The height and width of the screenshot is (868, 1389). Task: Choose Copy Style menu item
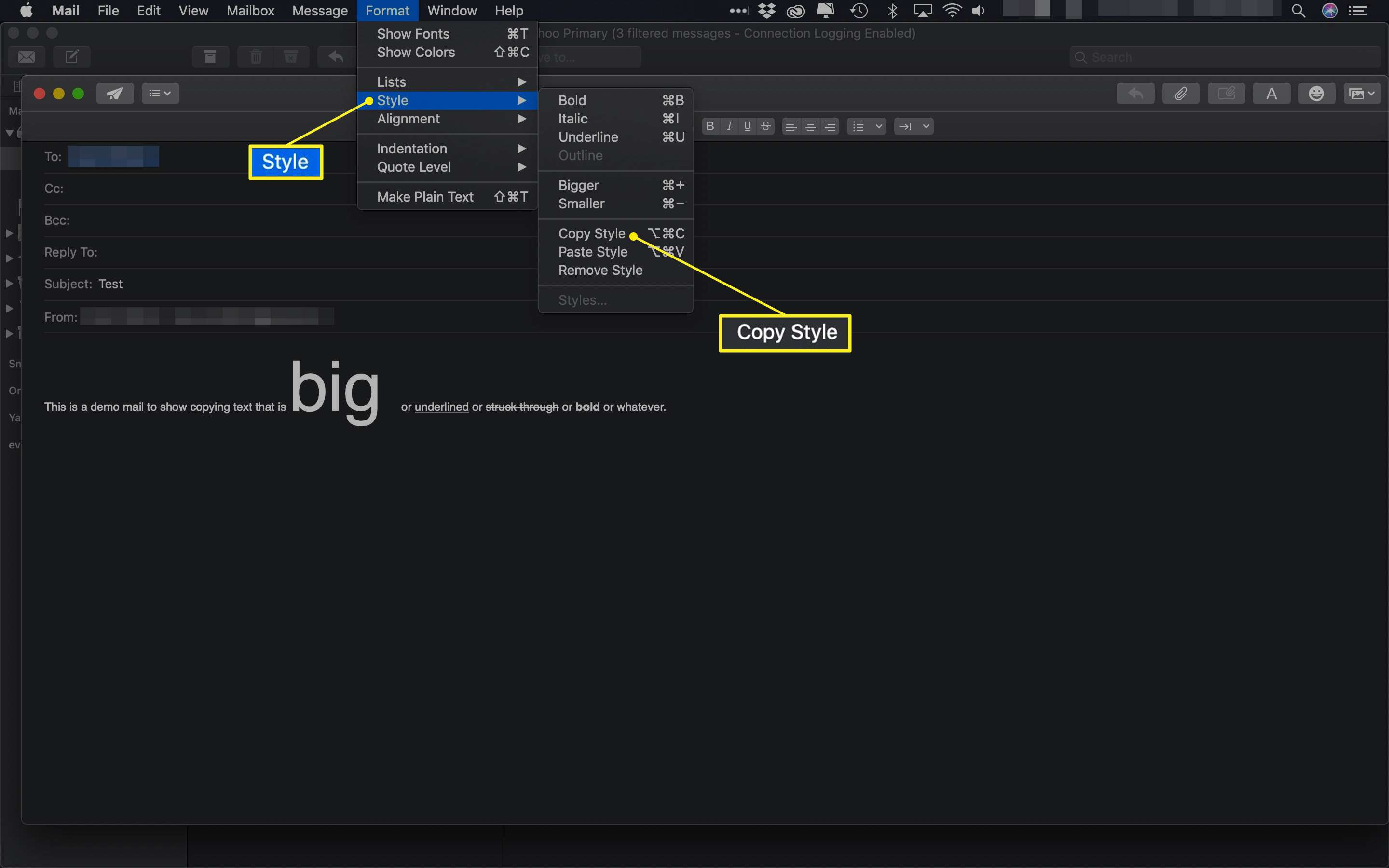pyautogui.click(x=615, y=234)
